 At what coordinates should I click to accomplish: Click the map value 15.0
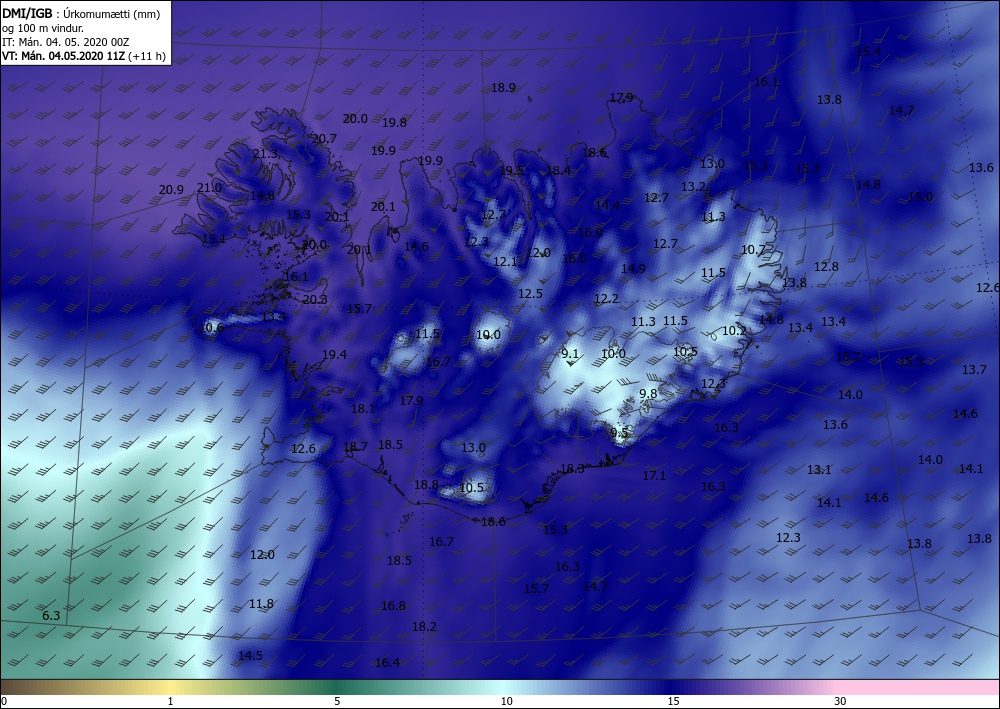tap(920, 196)
